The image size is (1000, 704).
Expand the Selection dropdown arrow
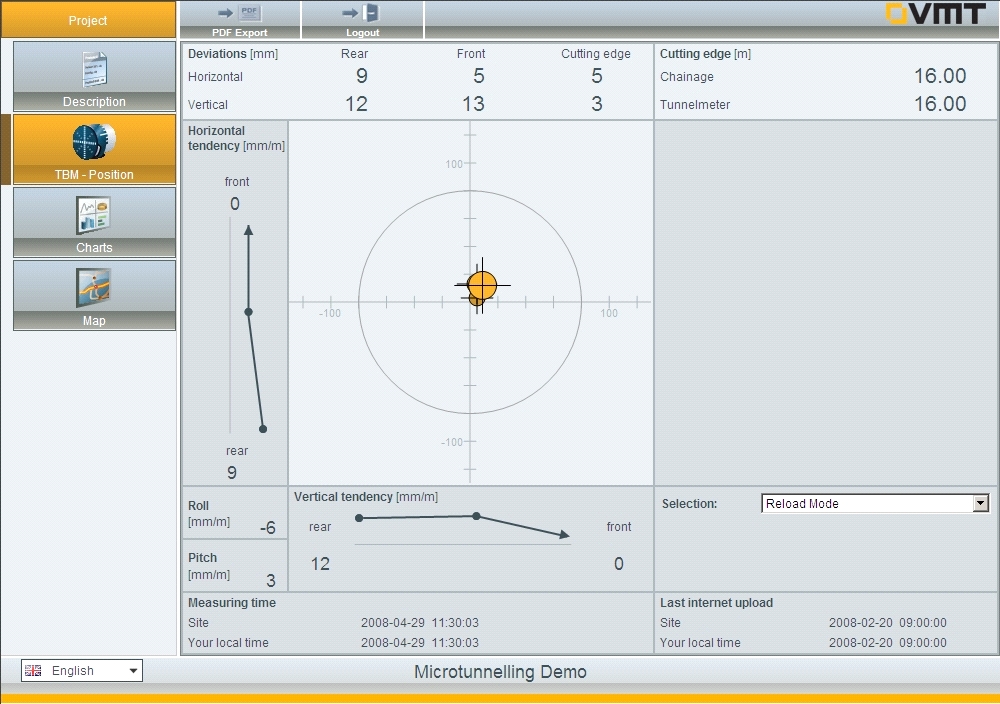pos(980,504)
